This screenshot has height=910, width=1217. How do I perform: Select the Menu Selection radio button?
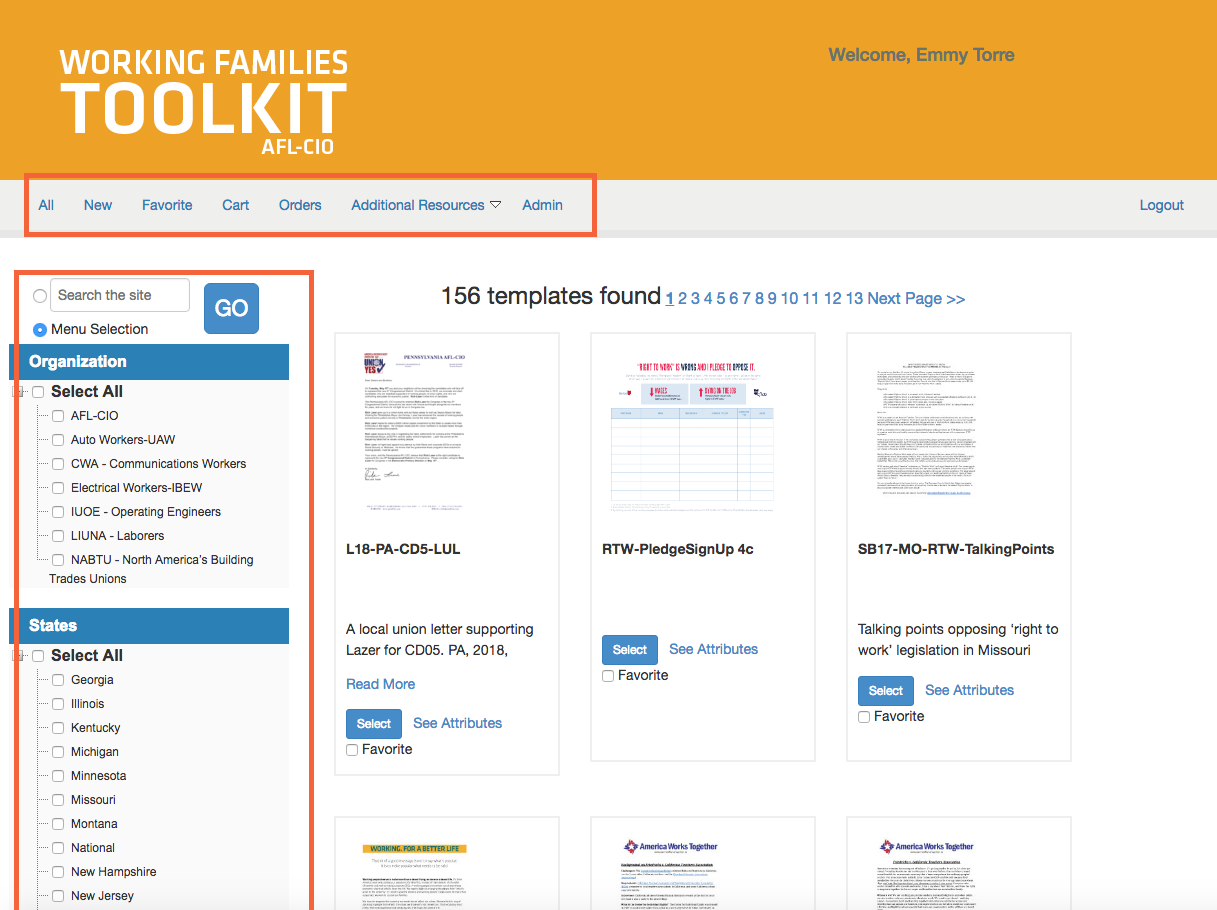click(40, 329)
